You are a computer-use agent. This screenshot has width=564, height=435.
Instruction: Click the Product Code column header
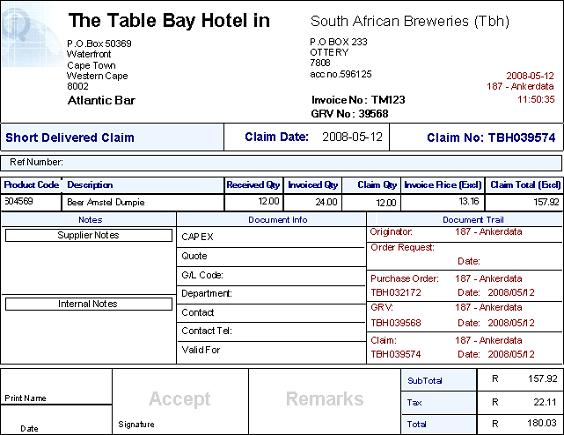tap(31, 185)
